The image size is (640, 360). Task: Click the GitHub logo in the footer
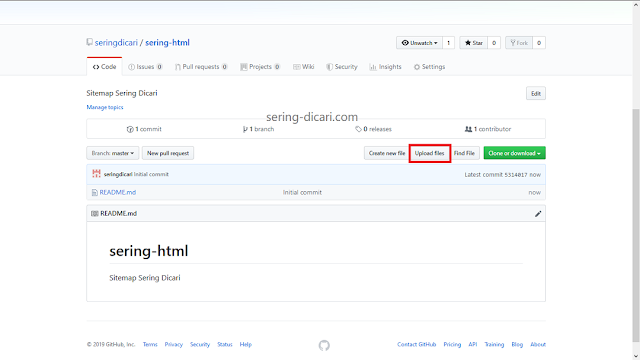pos(324,345)
